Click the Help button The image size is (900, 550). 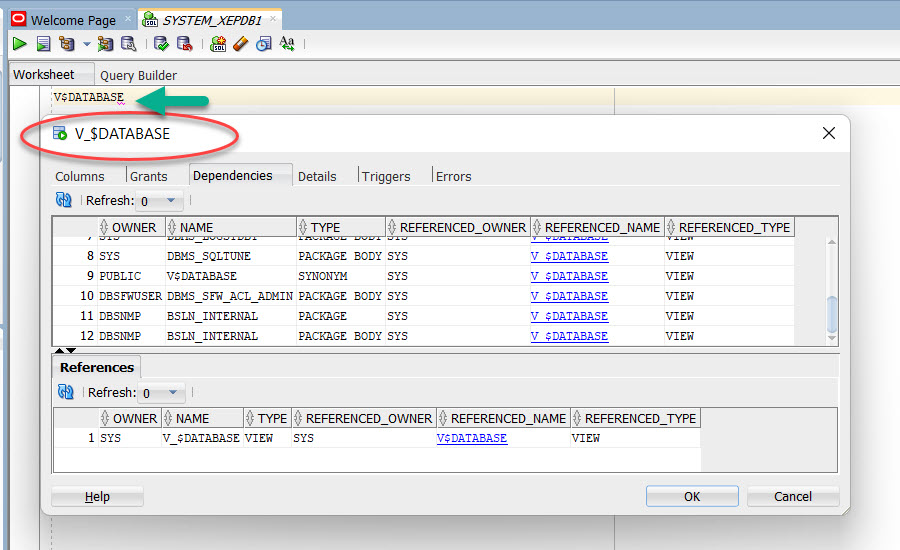point(97,497)
